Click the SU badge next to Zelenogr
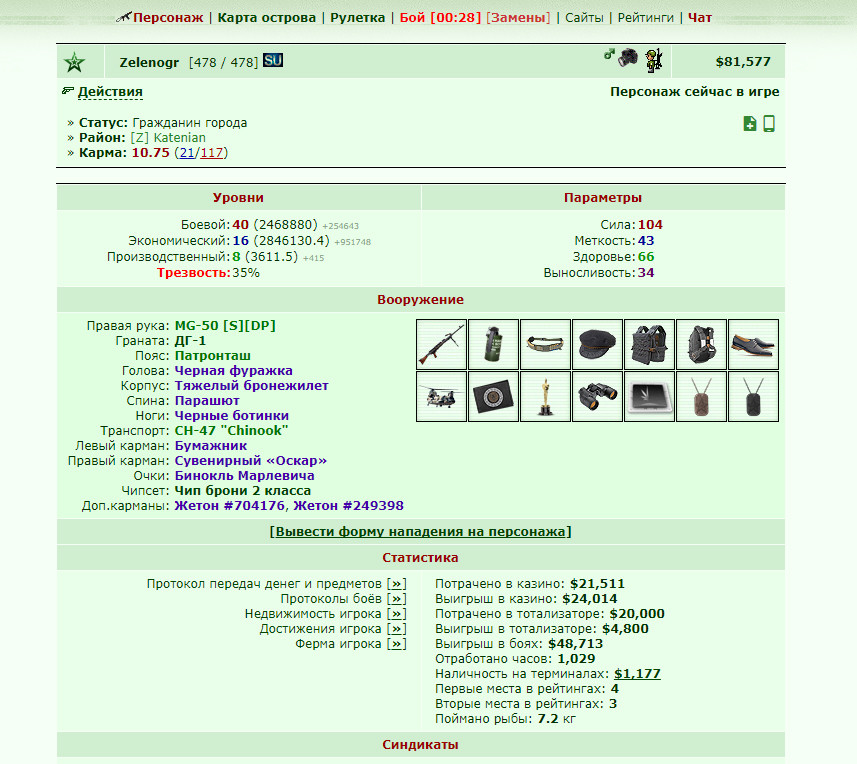 point(273,60)
